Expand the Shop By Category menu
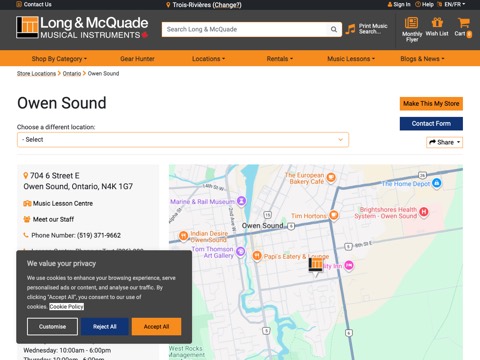 (59, 59)
